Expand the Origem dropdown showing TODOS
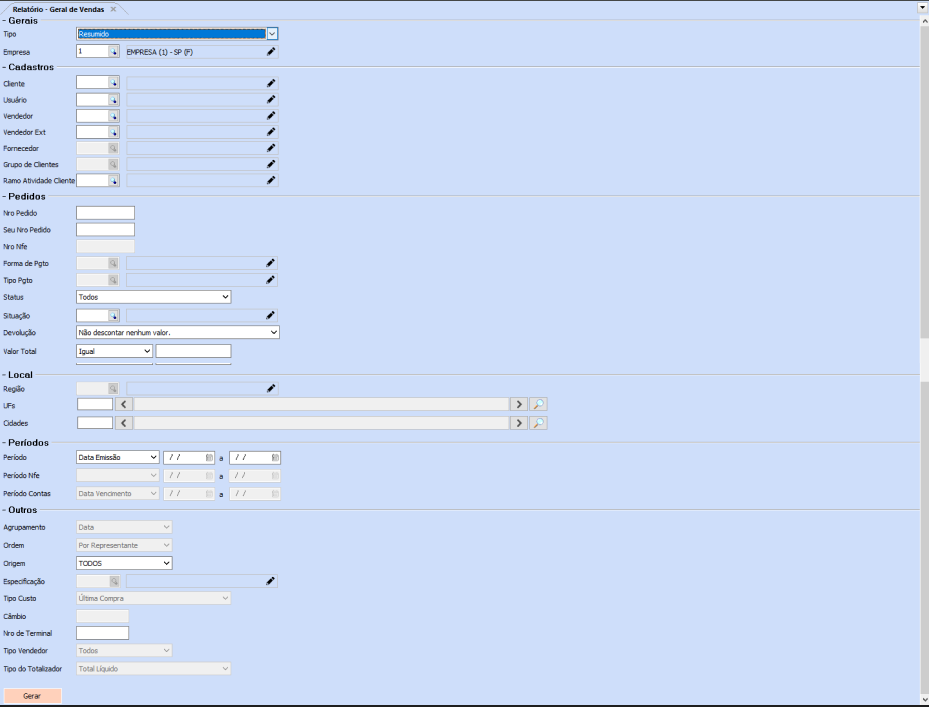Image resolution: width=929 pixels, height=707 pixels. point(166,563)
